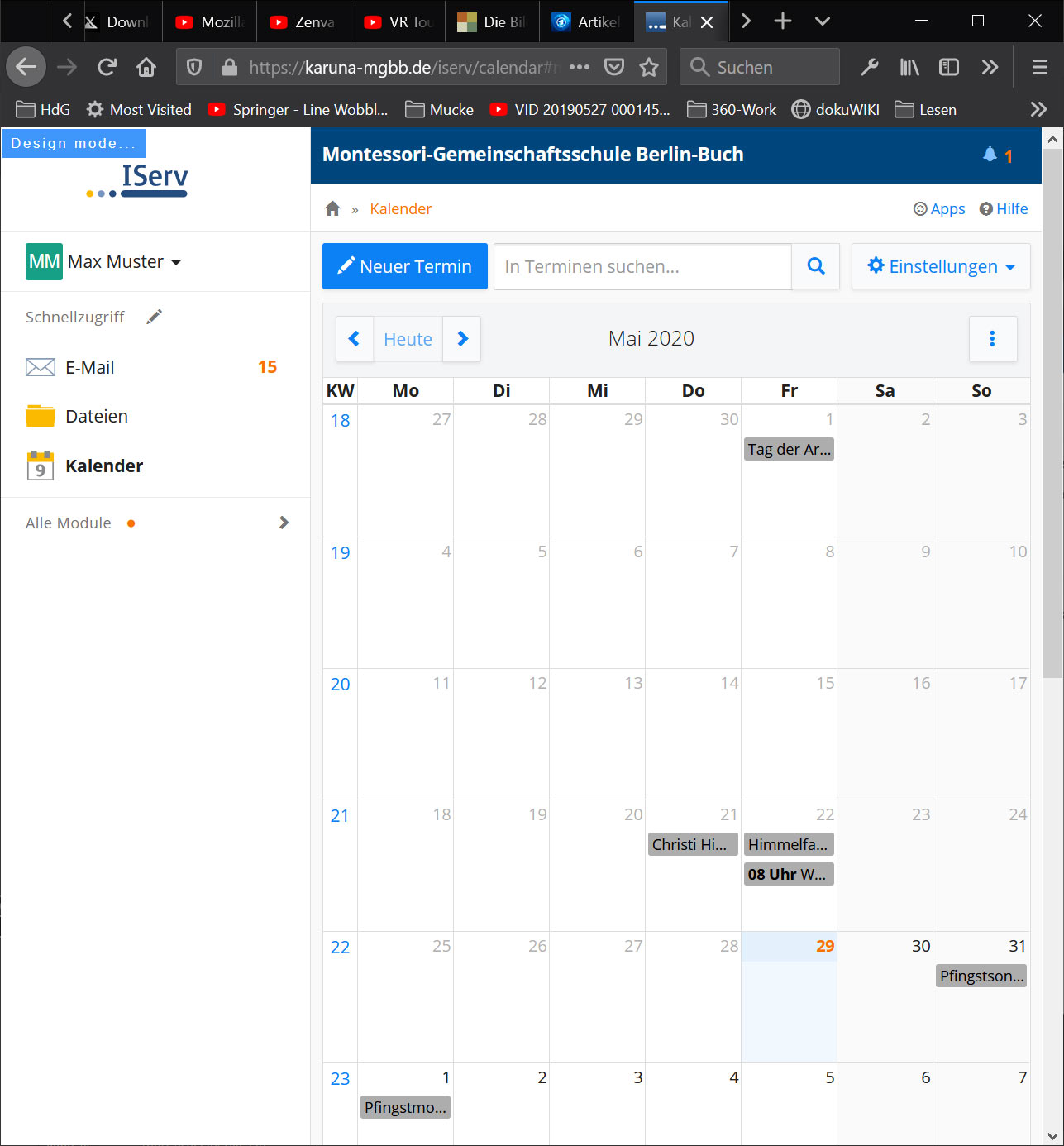Image resolution: width=1064 pixels, height=1146 pixels.
Task: Open Dateien in the sidebar
Action: 155,416
